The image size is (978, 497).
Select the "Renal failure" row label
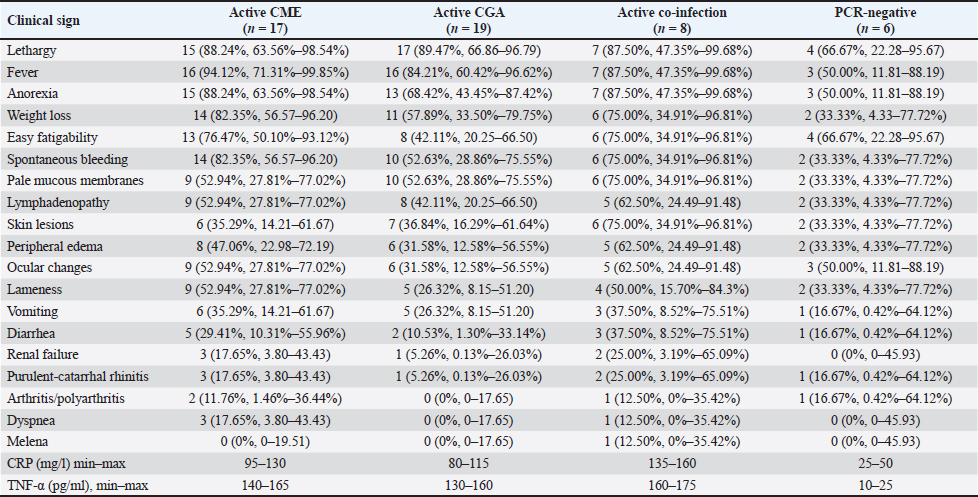click(38, 354)
